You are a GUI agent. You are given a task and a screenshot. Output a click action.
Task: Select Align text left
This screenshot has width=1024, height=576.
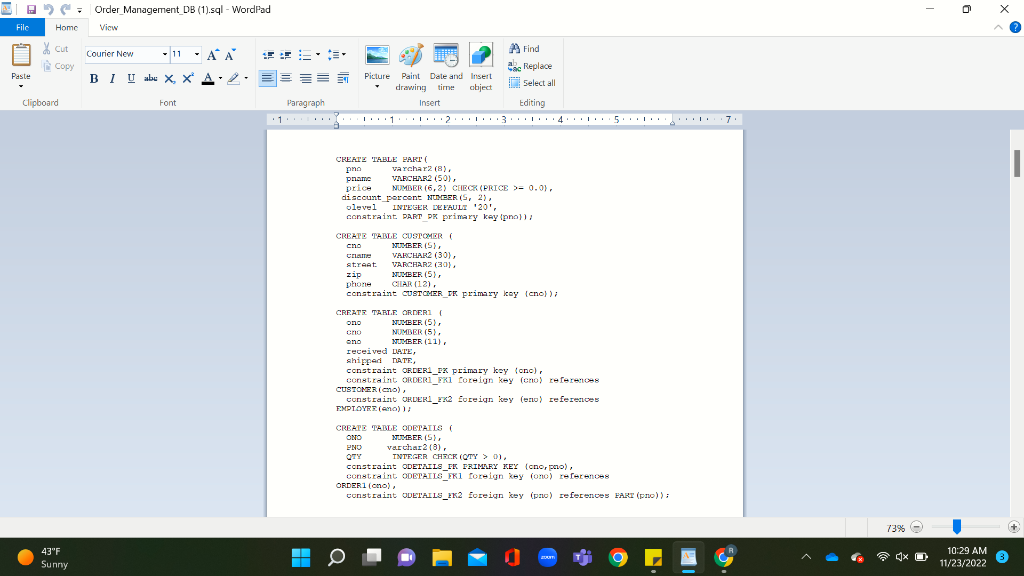click(267, 78)
